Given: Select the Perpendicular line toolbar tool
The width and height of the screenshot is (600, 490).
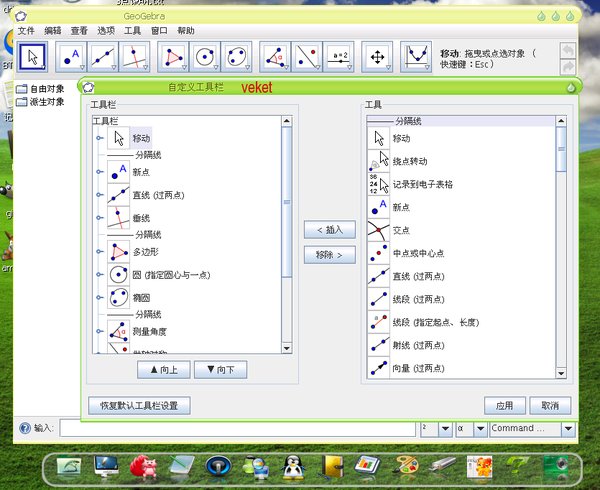Looking at the screenshot, I should click(x=134, y=57).
